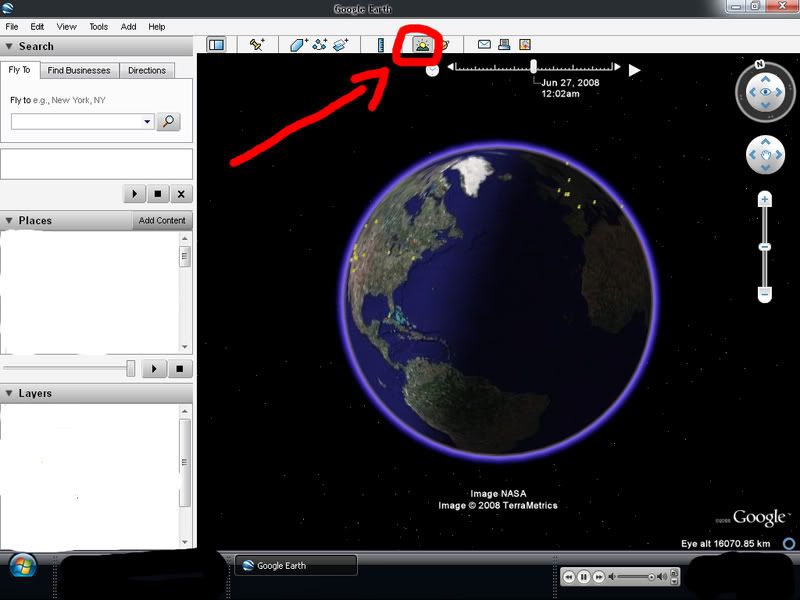Image resolution: width=800 pixels, height=600 pixels.
Task: Open the View menu
Action: pyautogui.click(x=66, y=27)
